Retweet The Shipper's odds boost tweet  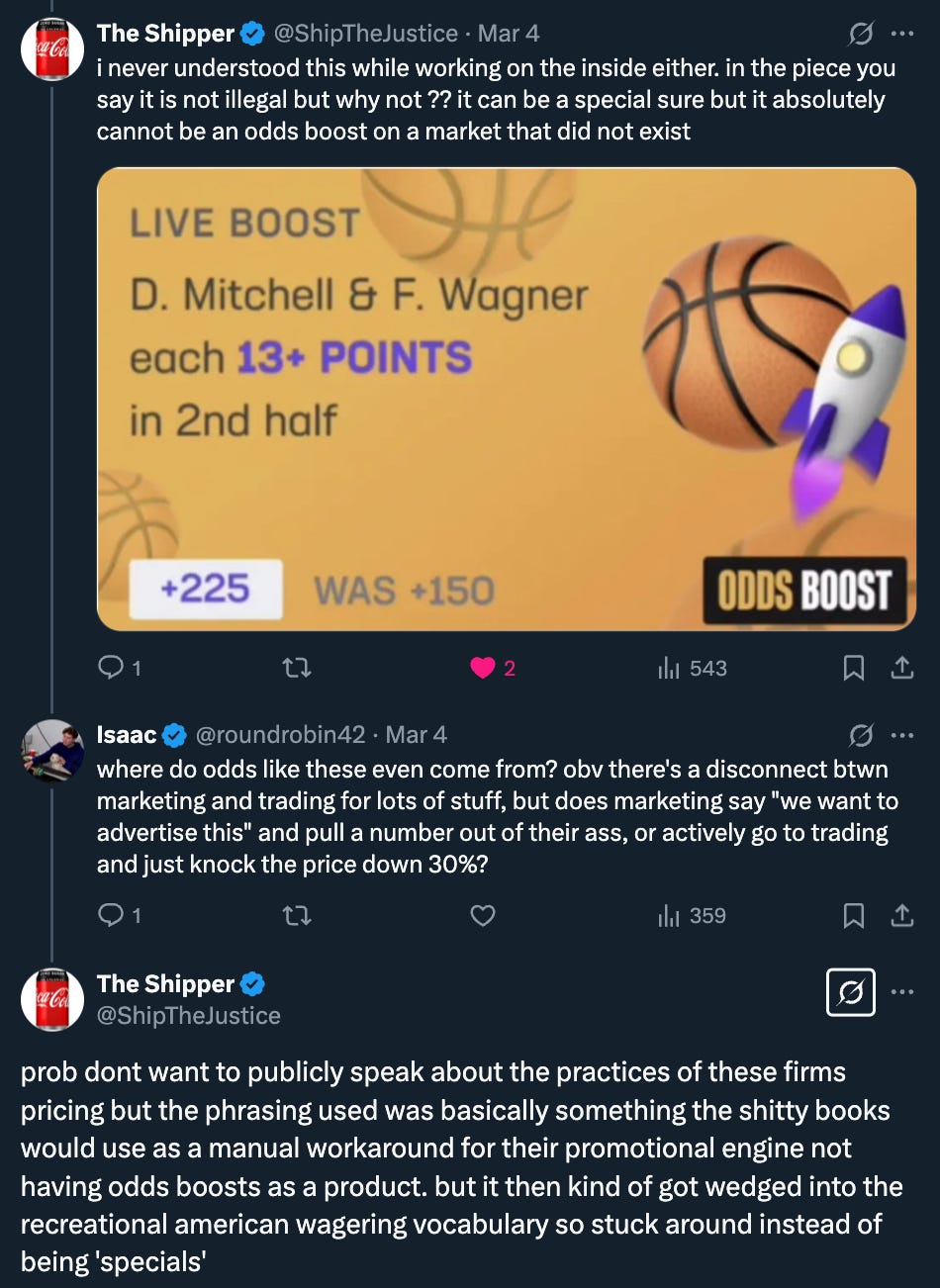coord(297,669)
